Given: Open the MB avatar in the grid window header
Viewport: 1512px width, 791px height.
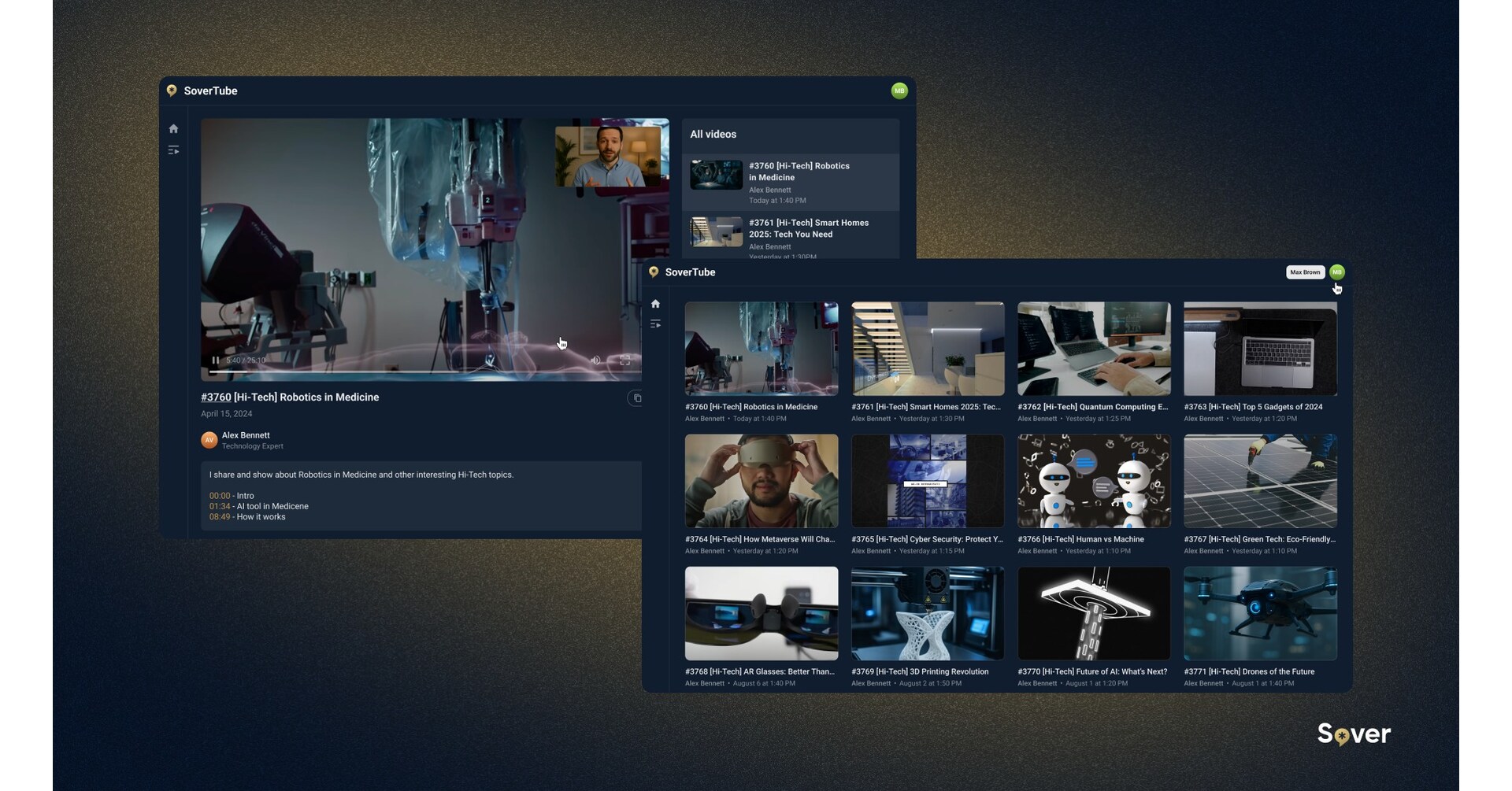Looking at the screenshot, I should point(1336,272).
